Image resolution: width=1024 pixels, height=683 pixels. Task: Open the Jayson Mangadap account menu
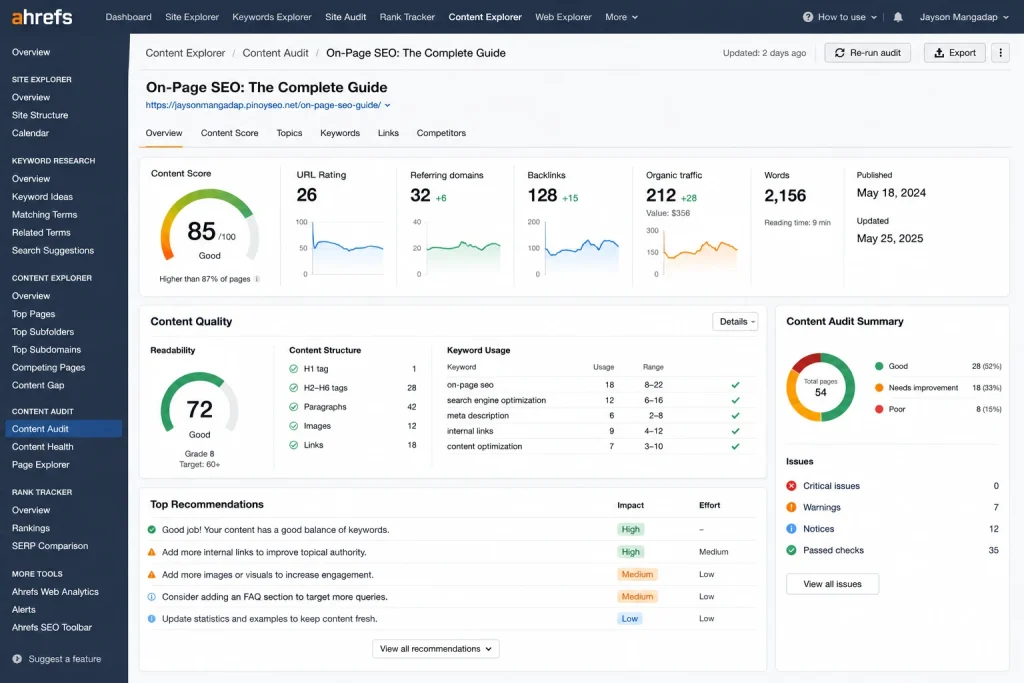click(964, 17)
